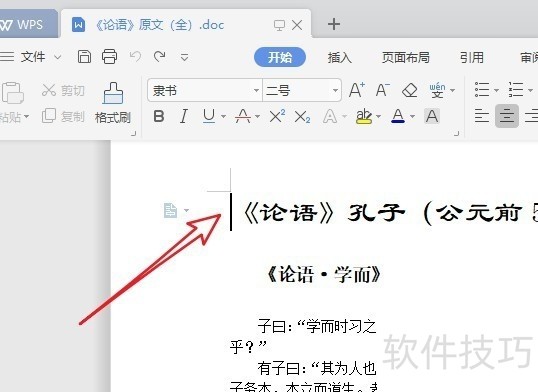
Task: Apply Subscript formatting
Action: (x=302, y=117)
